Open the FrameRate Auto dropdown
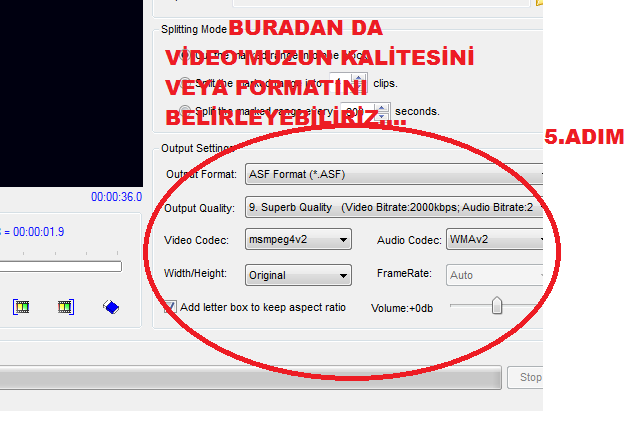Viewport: 641px width, 436px height. click(x=494, y=275)
